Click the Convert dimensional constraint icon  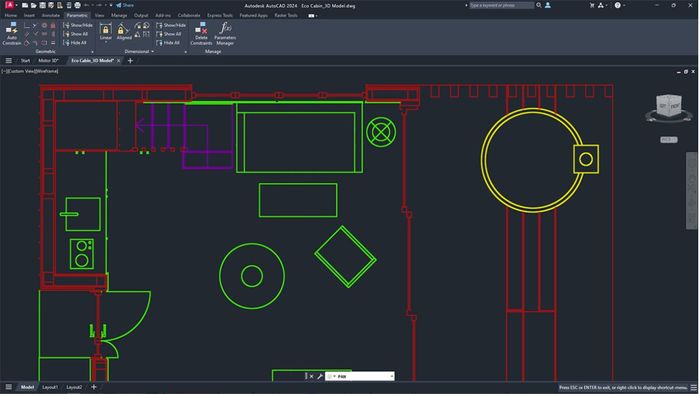click(146, 34)
